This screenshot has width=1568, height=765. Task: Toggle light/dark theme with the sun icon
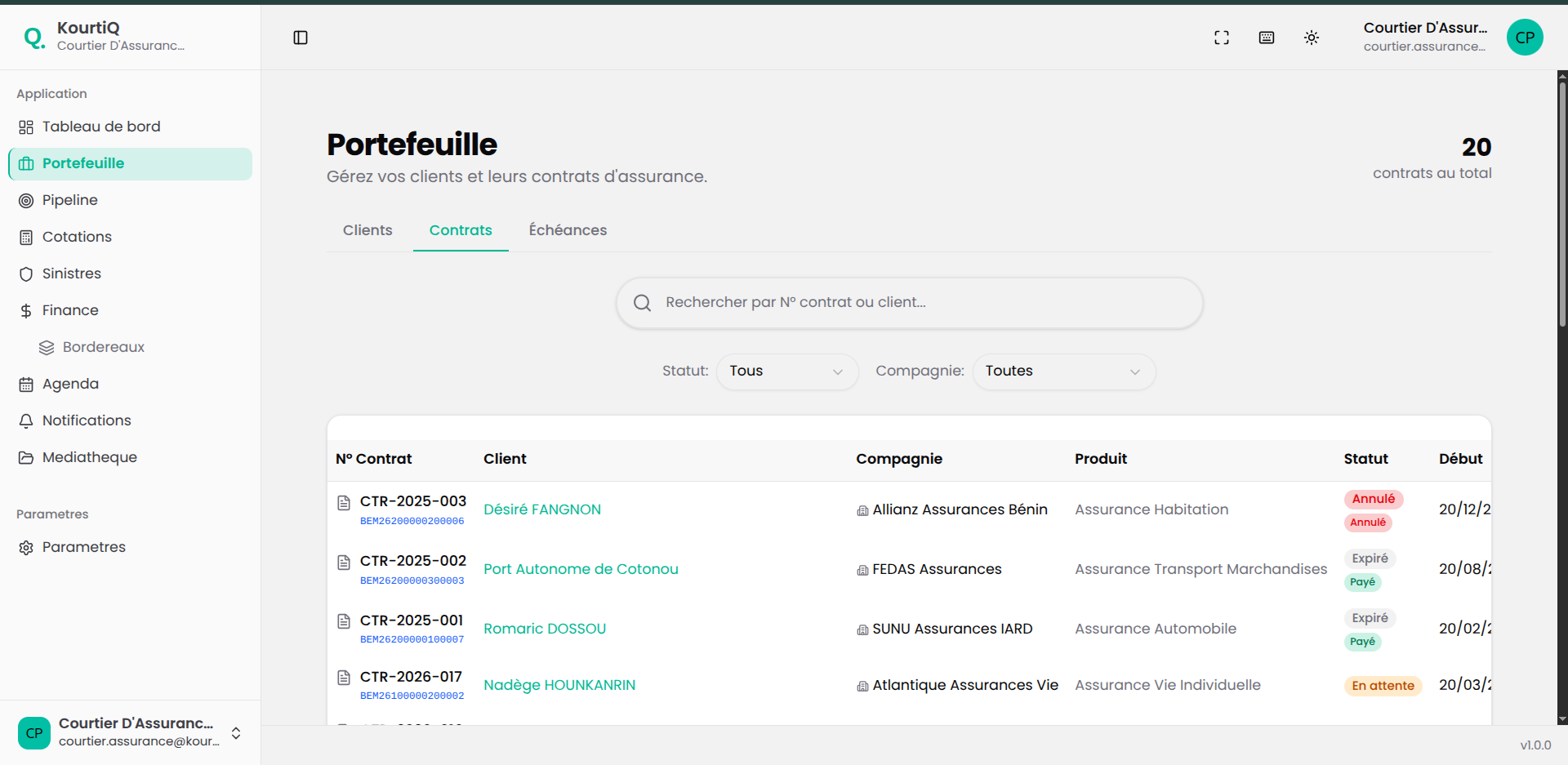[x=1312, y=38]
